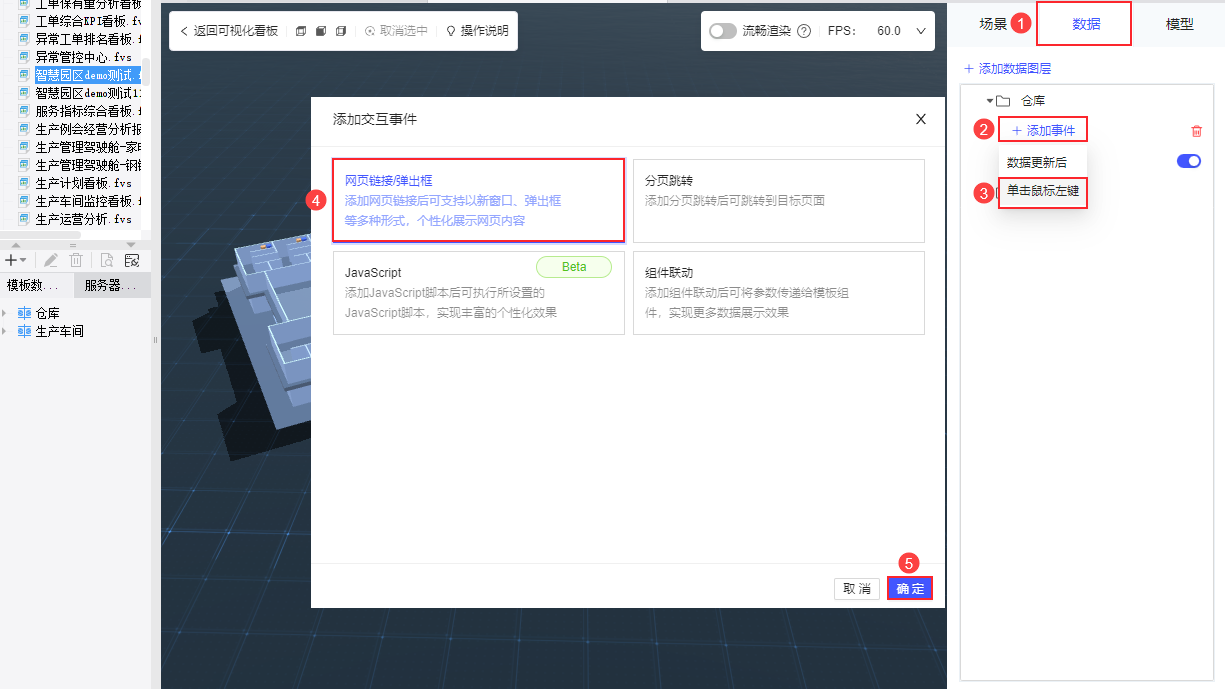Click file icon beside 生产运营分析.fvs
The width and height of the screenshot is (1225, 689).
(x=25, y=219)
